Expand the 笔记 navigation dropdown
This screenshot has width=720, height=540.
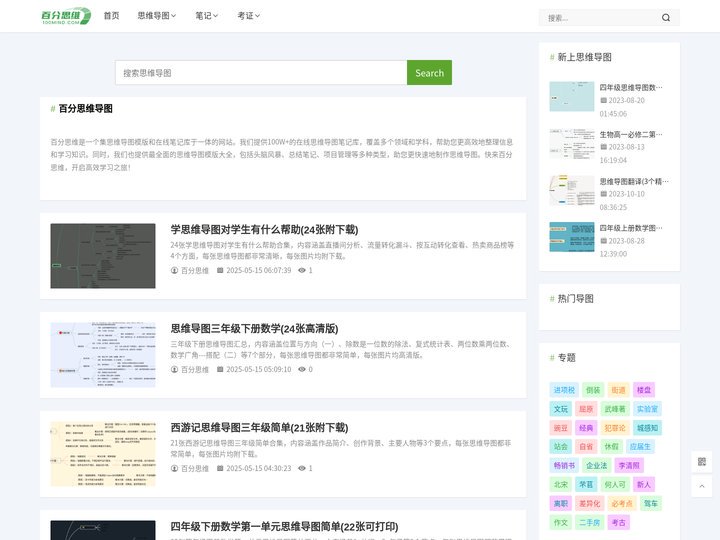pyautogui.click(x=206, y=16)
